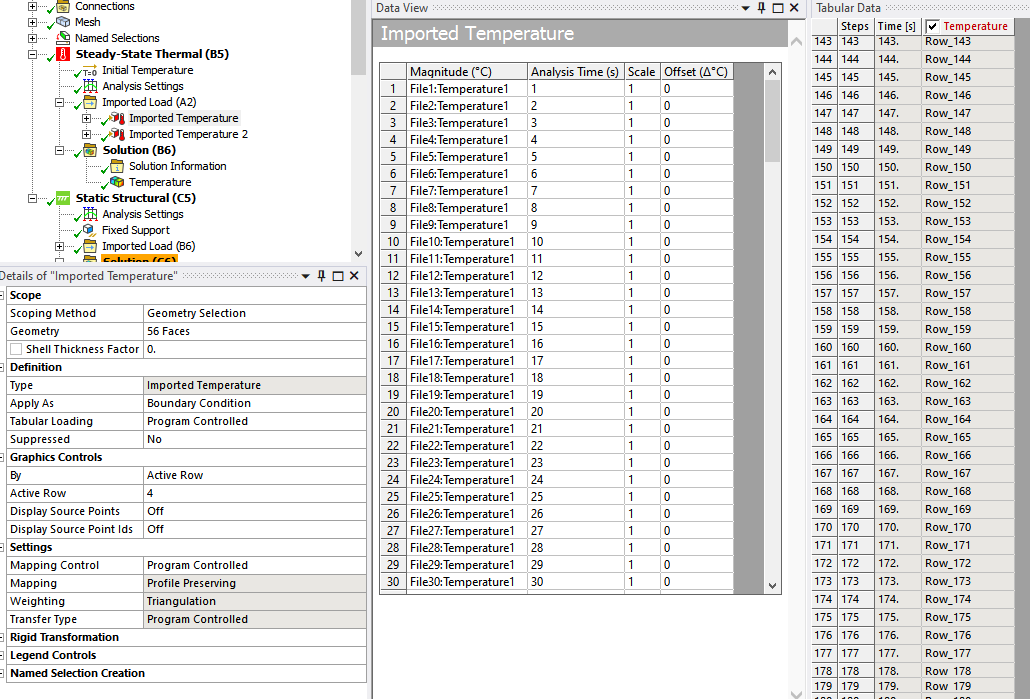Viewport: 1030px width, 699px height.
Task: Close the Details of Imported Temperature panel
Action: coord(354,276)
